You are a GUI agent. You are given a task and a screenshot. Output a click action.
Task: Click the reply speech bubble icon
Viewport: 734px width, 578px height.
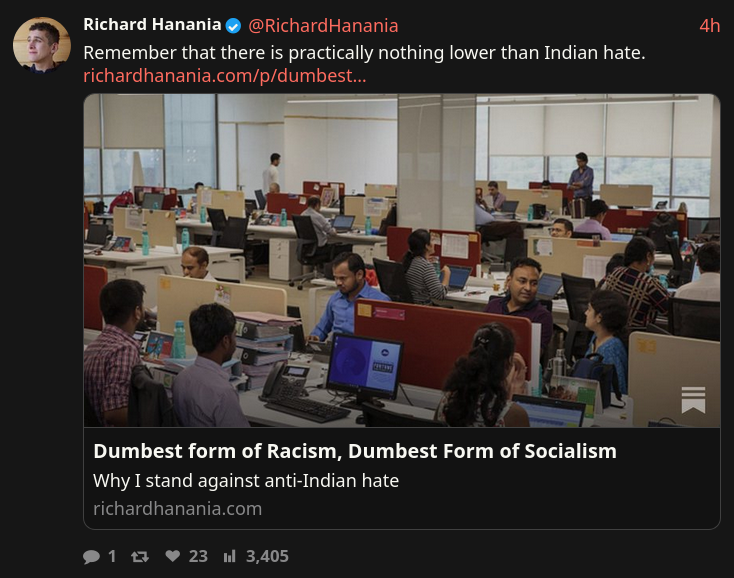[91, 556]
